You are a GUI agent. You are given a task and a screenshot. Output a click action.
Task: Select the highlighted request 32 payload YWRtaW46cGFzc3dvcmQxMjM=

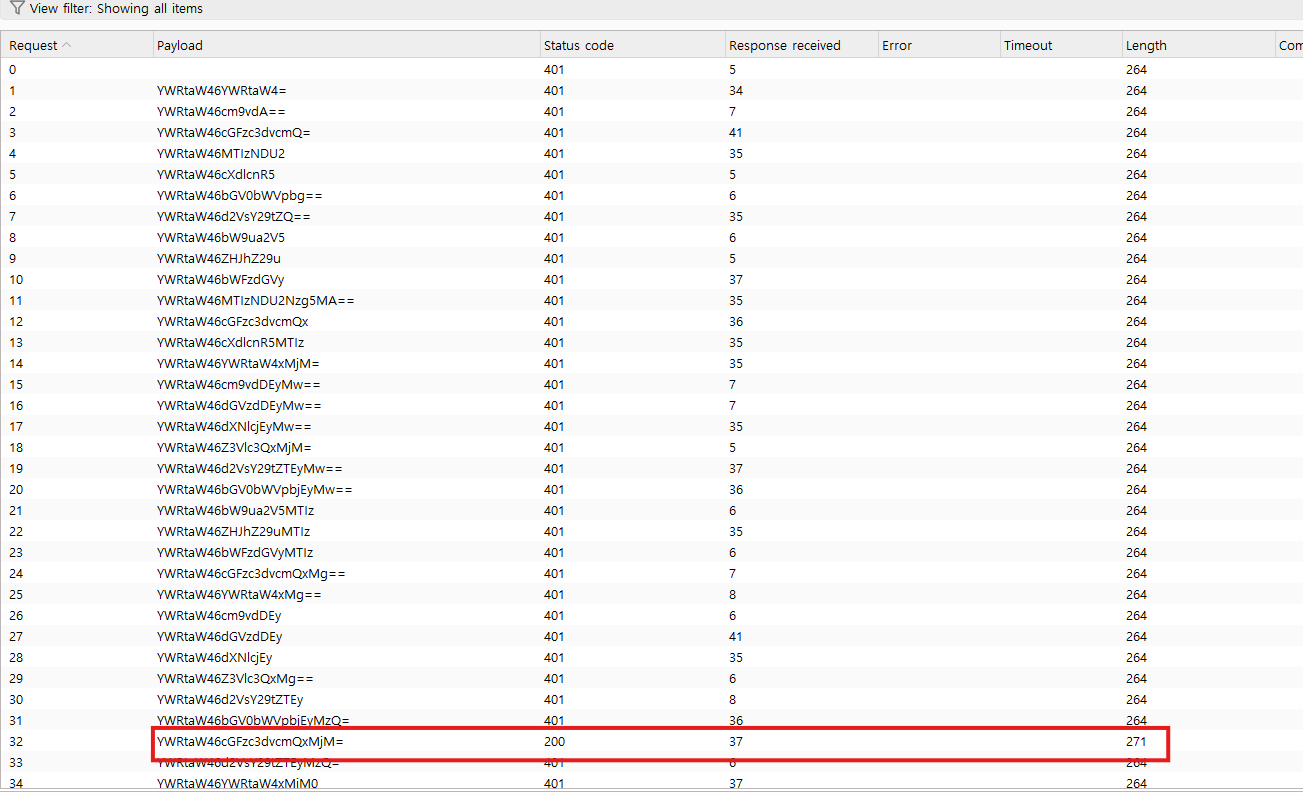pos(250,742)
